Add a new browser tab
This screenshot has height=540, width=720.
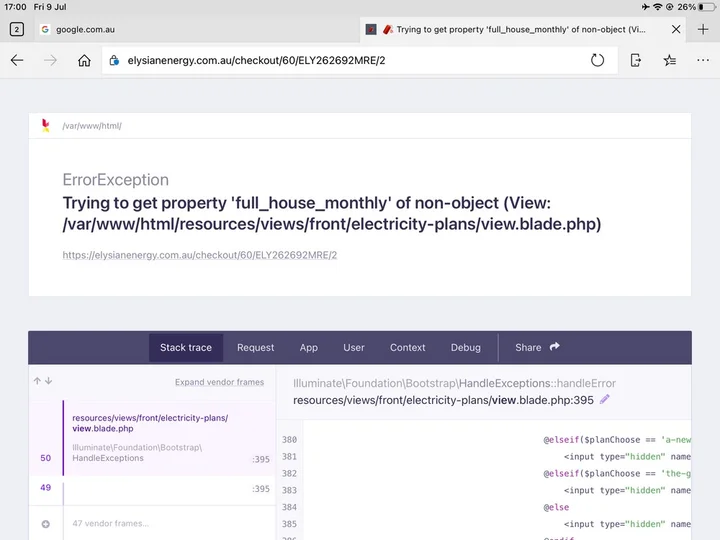tap(704, 29)
